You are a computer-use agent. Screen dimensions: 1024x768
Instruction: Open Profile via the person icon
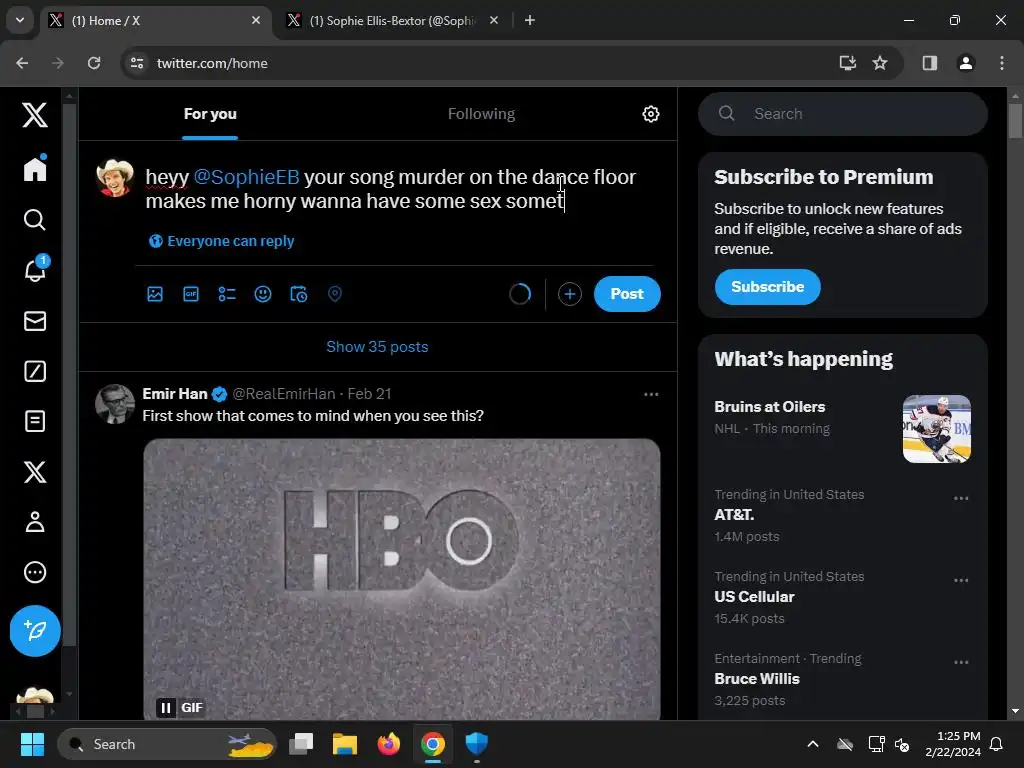35,522
